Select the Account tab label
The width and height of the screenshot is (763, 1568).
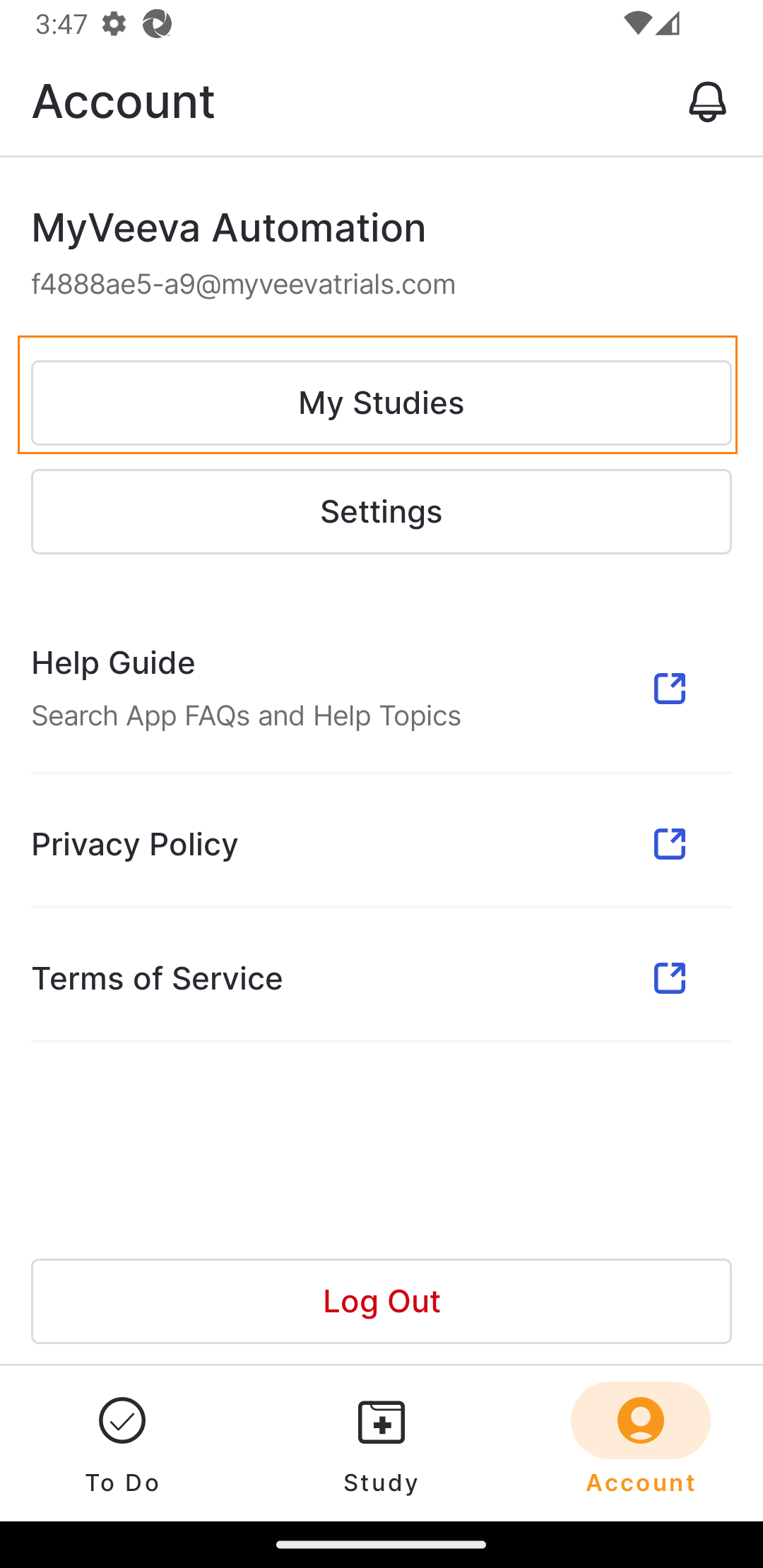[641, 1483]
